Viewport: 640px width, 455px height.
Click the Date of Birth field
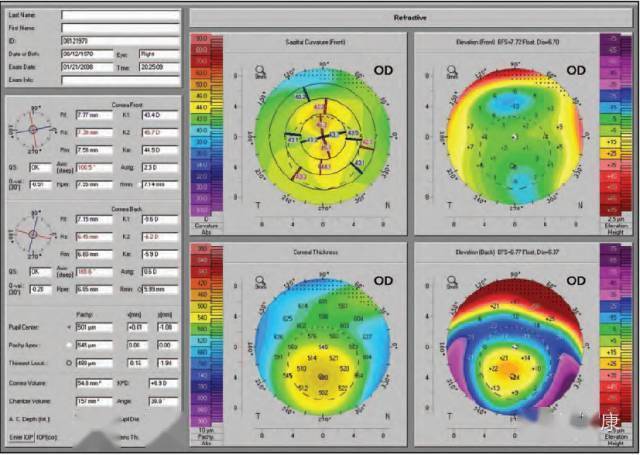(84, 52)
